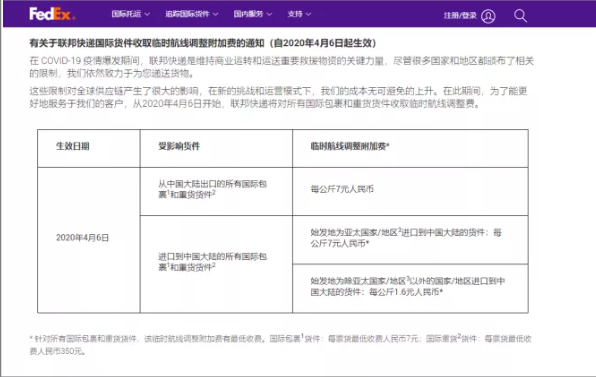The height and width of the screenshot is (377, 596).
Task: Click the FedEx logo
Action: tap(52, 14)
